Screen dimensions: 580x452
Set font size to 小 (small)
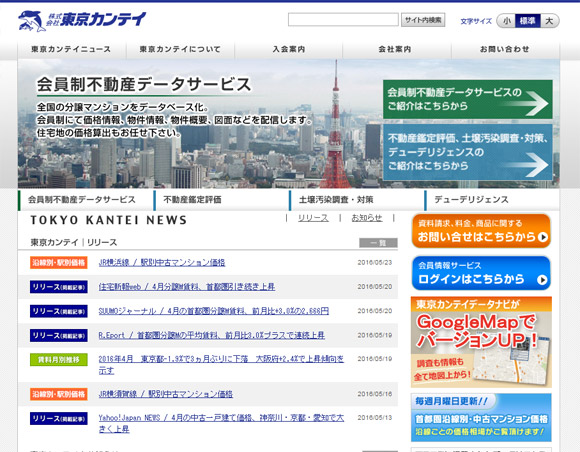[506, 21]
